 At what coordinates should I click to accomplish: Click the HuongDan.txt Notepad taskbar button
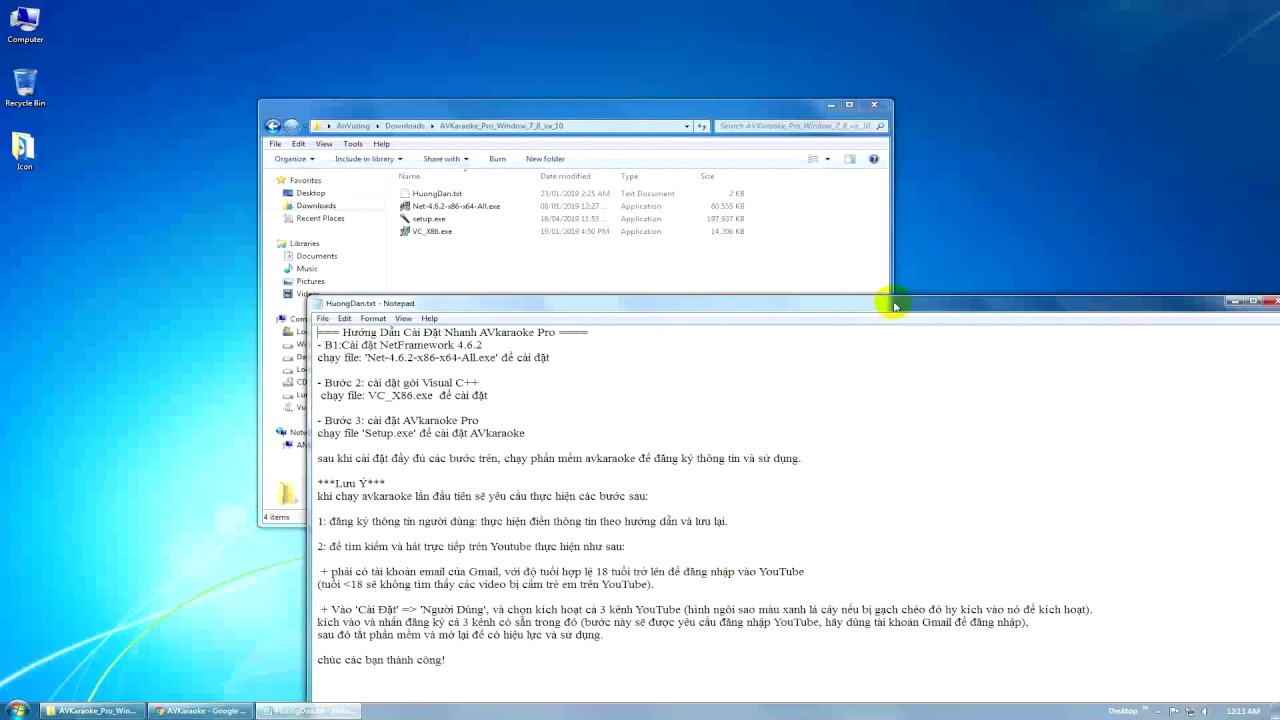(x=307, y=711)
